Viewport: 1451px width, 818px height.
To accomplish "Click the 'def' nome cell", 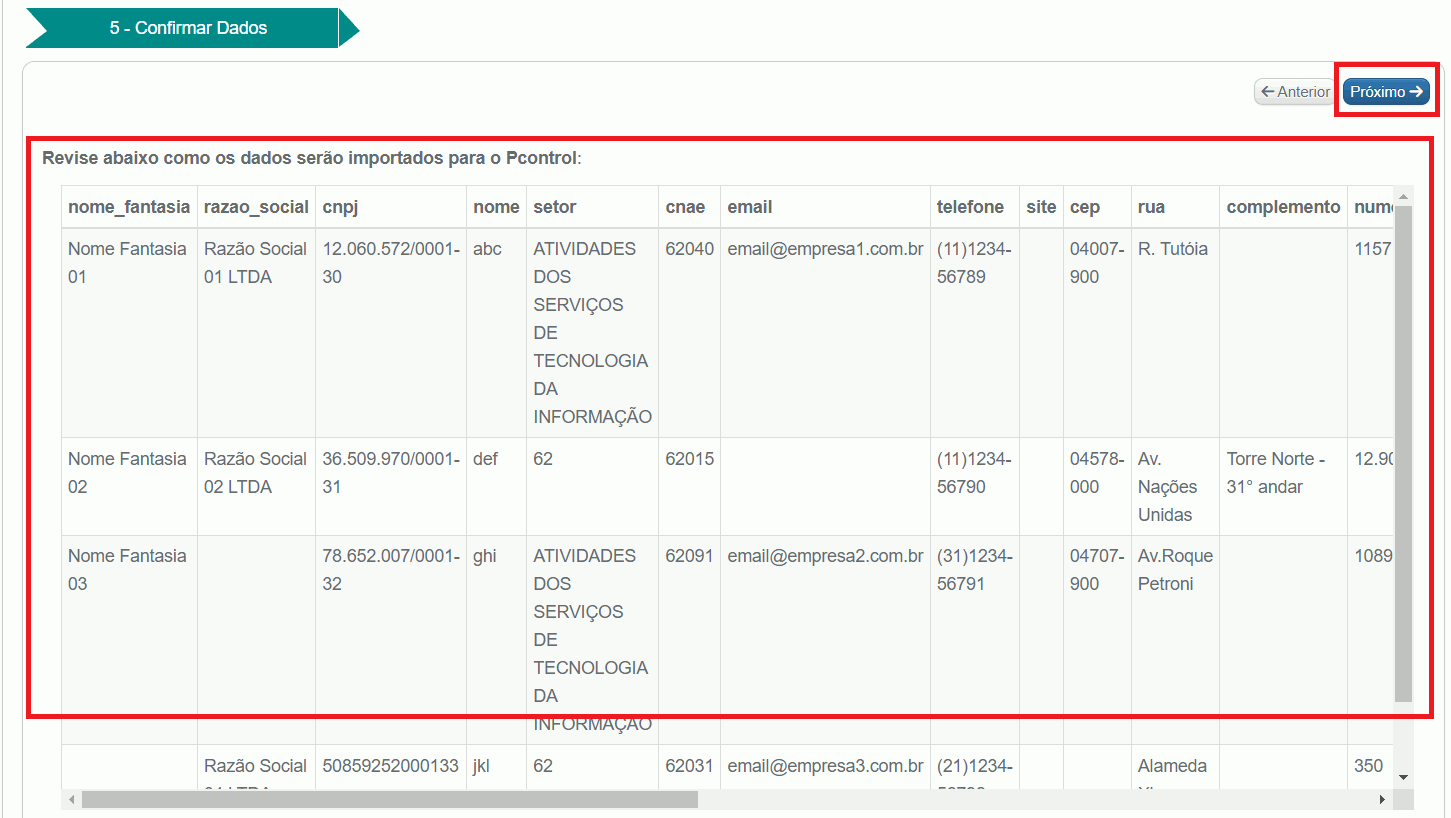I will pyautogui.click(x=496, y=486).
